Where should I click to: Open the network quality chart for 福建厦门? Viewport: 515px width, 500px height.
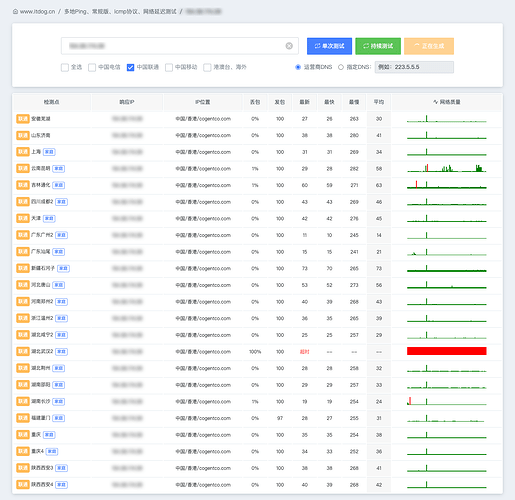447,418
